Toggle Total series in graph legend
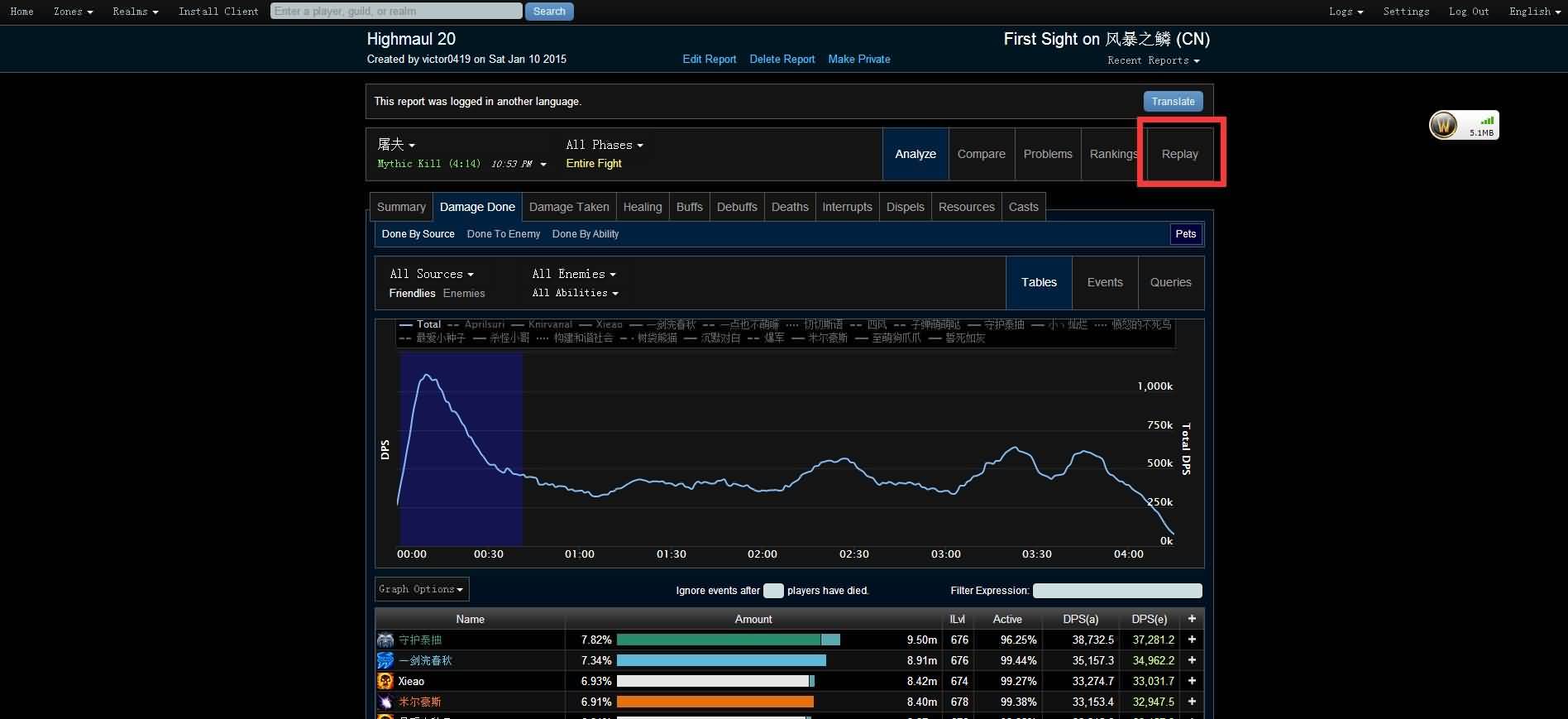The height and width of the screenshot is (719, 1568). 420,324
